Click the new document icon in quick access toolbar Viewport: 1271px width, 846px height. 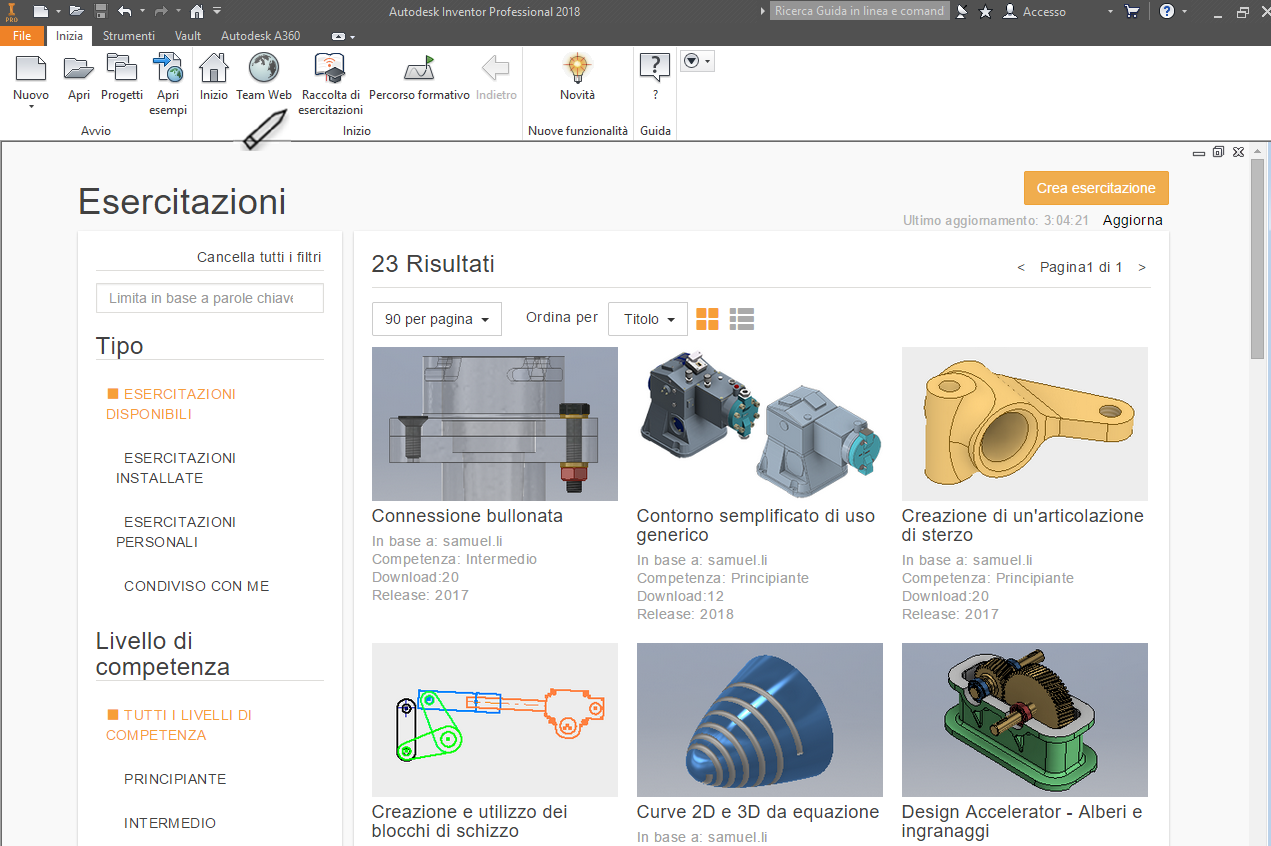click(40, 11)
